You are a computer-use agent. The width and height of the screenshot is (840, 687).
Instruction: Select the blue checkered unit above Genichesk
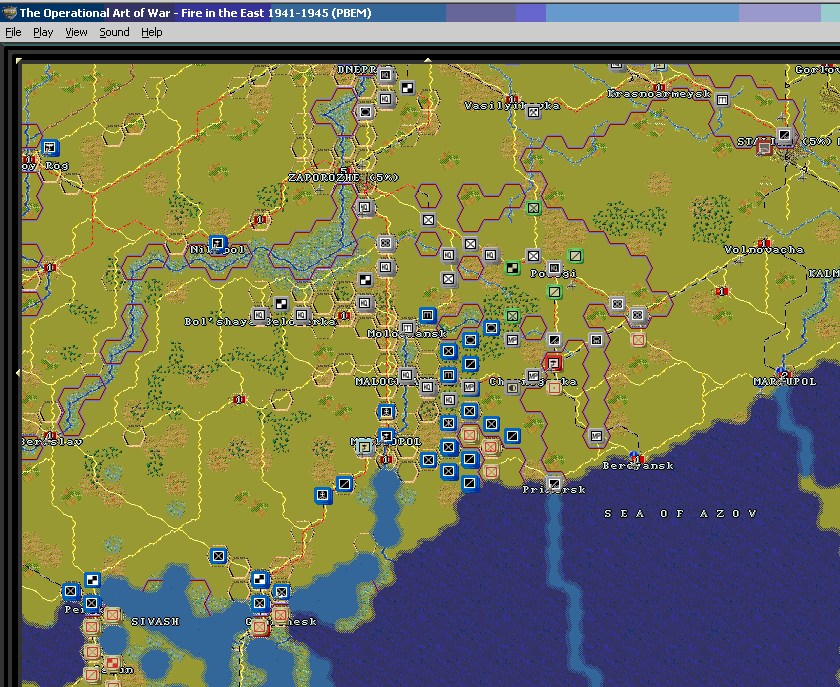pyautogui.click(x=260, y=579)
